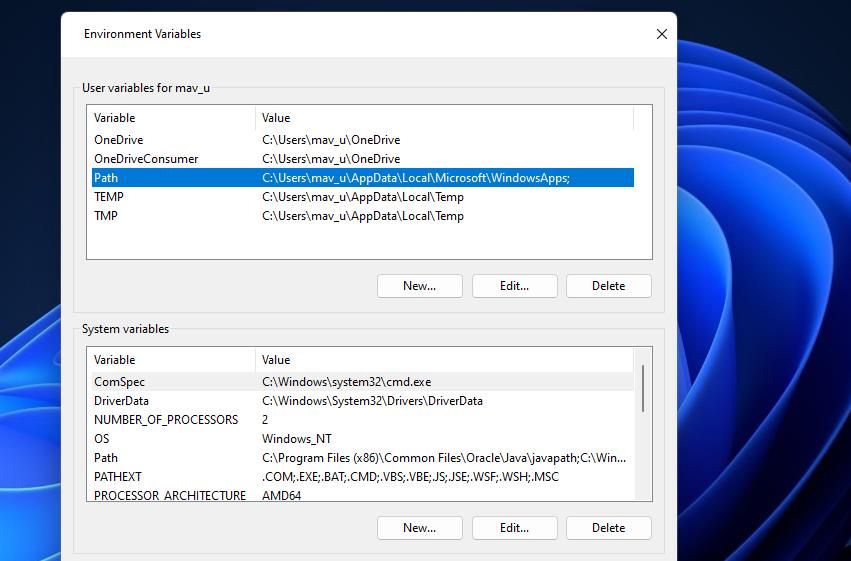Click the OneDrive row path value

[331, 140]
